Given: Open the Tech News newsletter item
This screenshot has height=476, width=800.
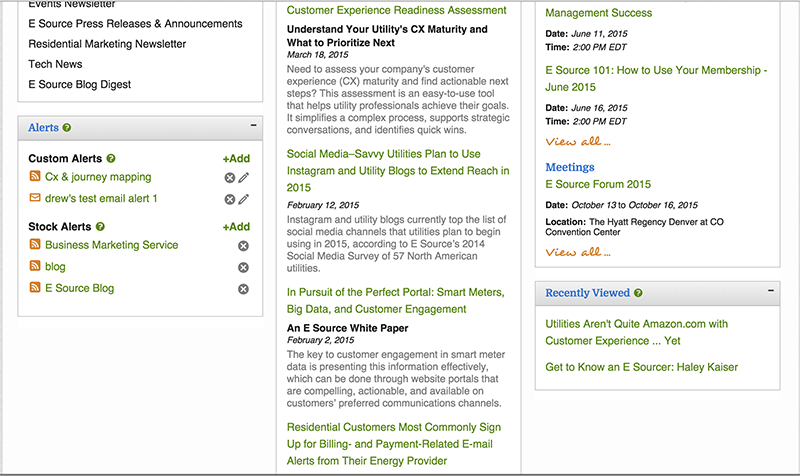Looking at the screenshot, I should pyautogui.click(x=55, y=64).
